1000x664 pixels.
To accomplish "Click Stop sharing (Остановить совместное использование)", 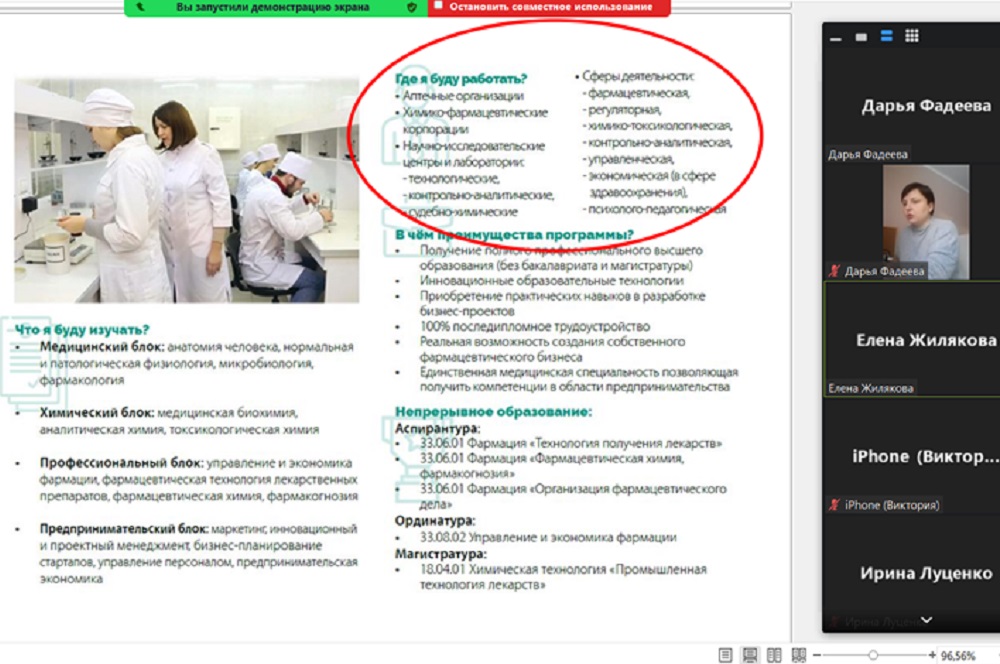I will pyautogui.click(x=549, y=7).
